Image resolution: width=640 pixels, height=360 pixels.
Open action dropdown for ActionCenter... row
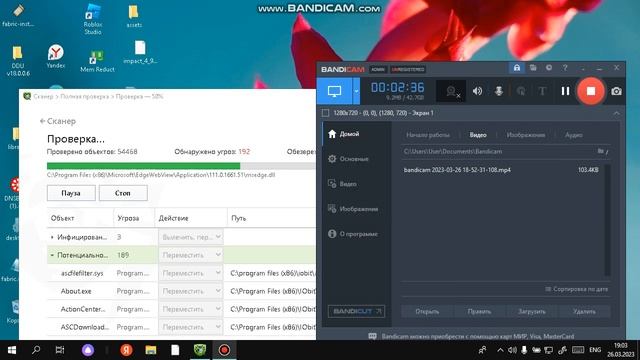[191, 309]
